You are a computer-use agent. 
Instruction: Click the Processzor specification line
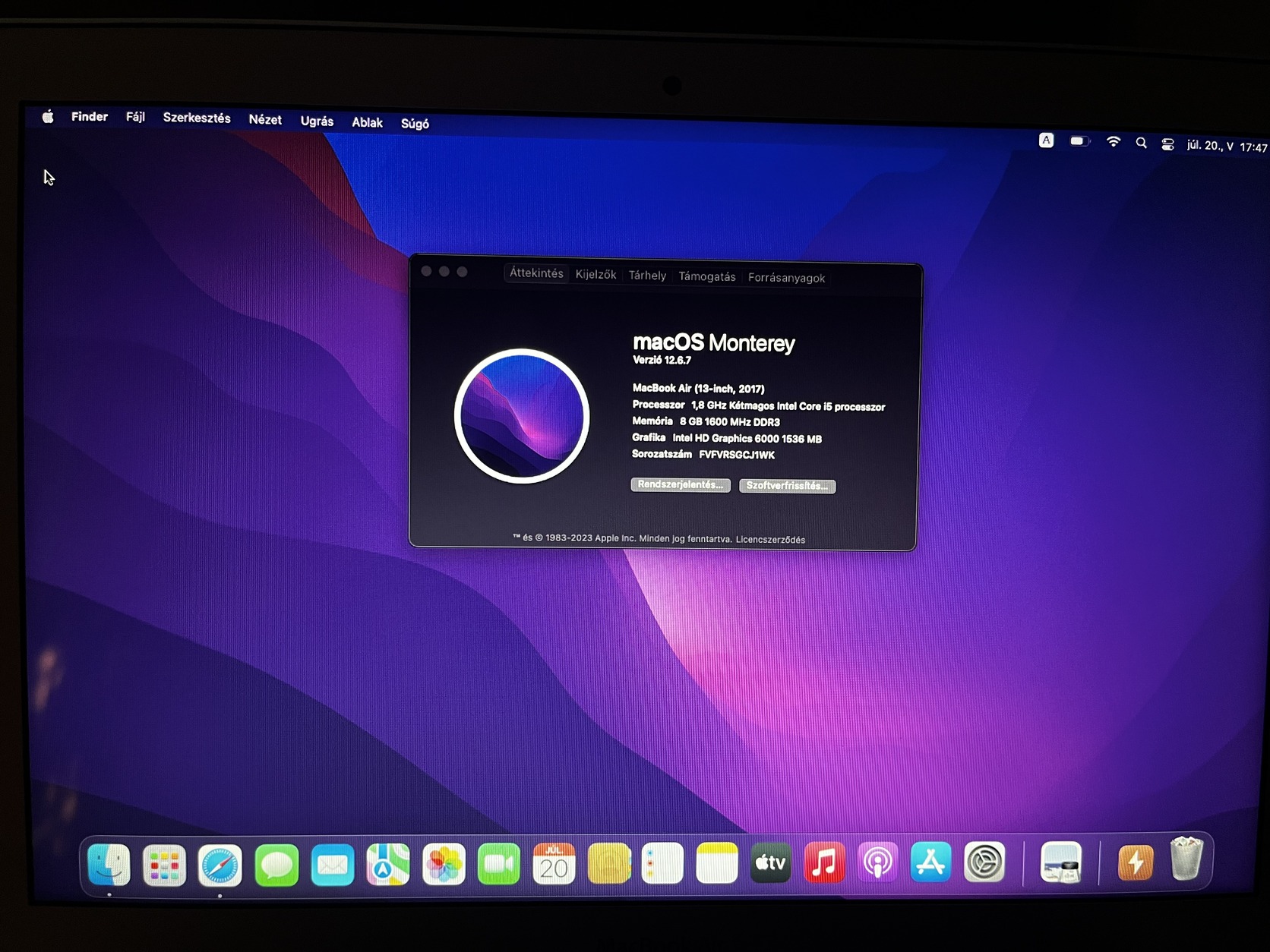point(759,406)
